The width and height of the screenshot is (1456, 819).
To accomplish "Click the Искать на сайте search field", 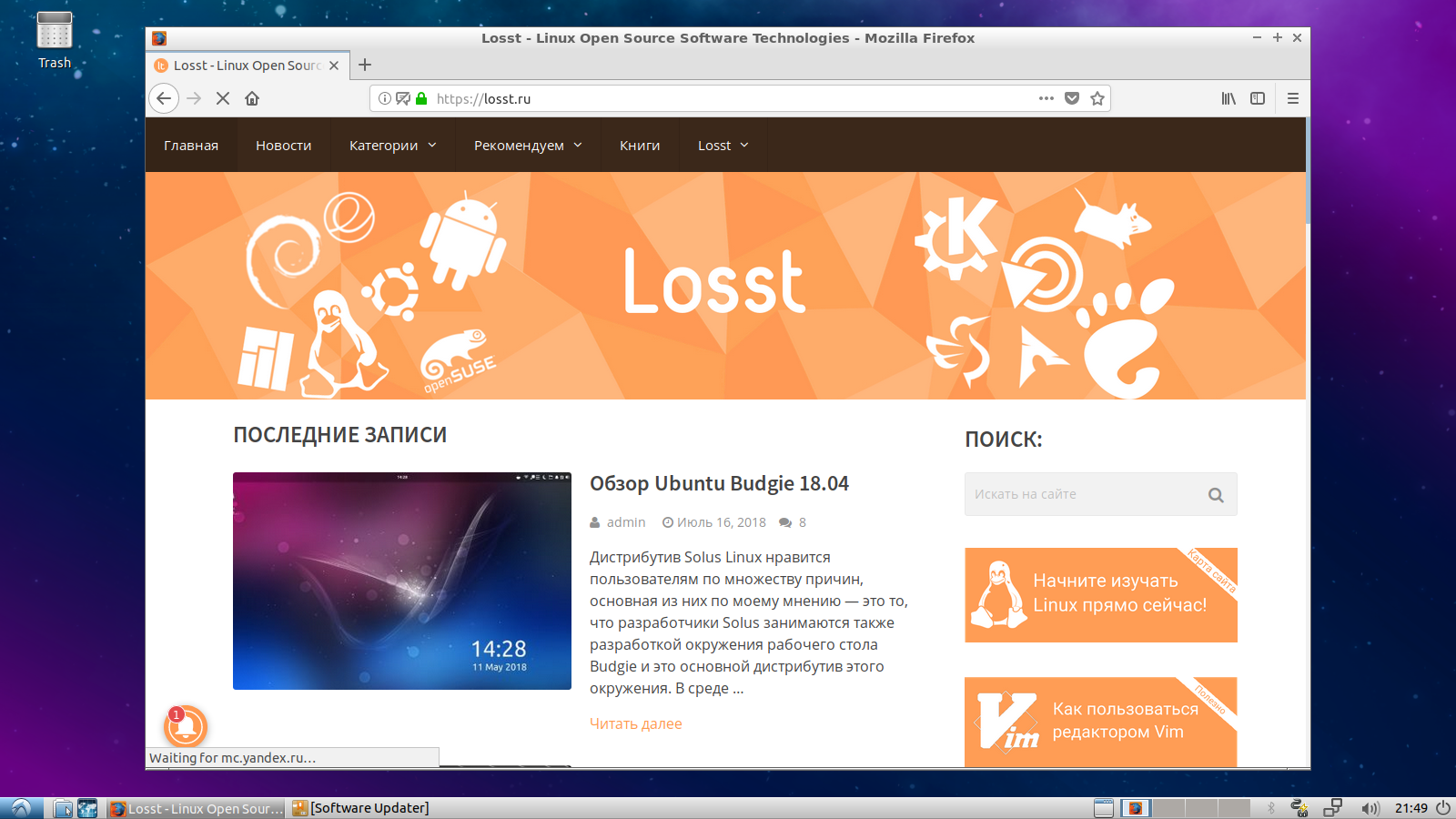I will point(1083,494).
